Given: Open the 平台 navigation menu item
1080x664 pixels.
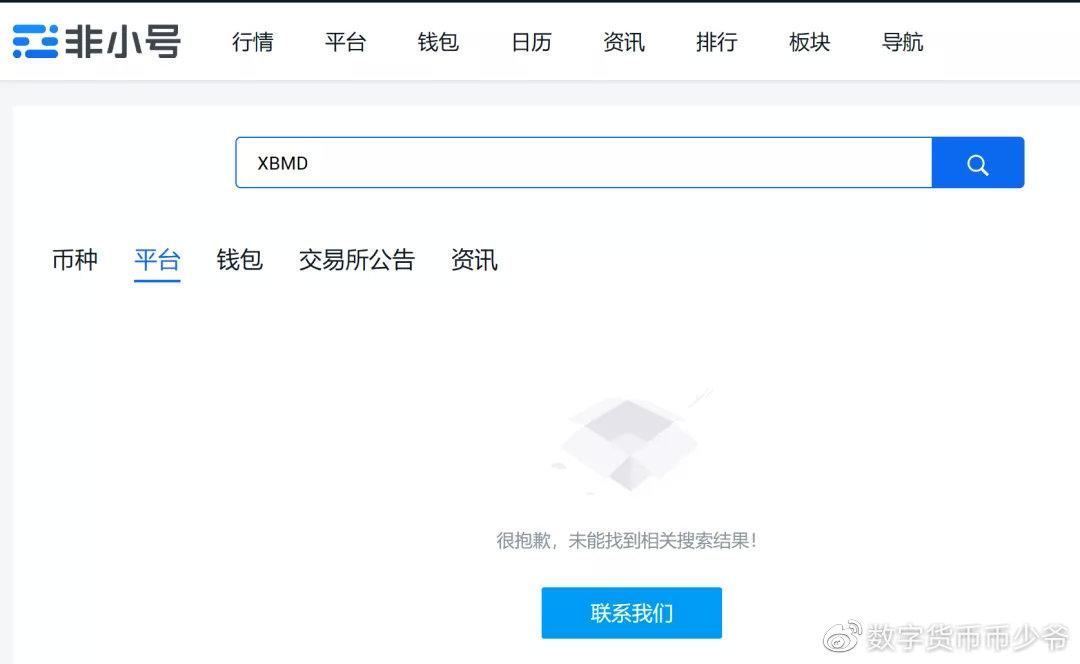Looking at the screenshot, I should 345,42.
